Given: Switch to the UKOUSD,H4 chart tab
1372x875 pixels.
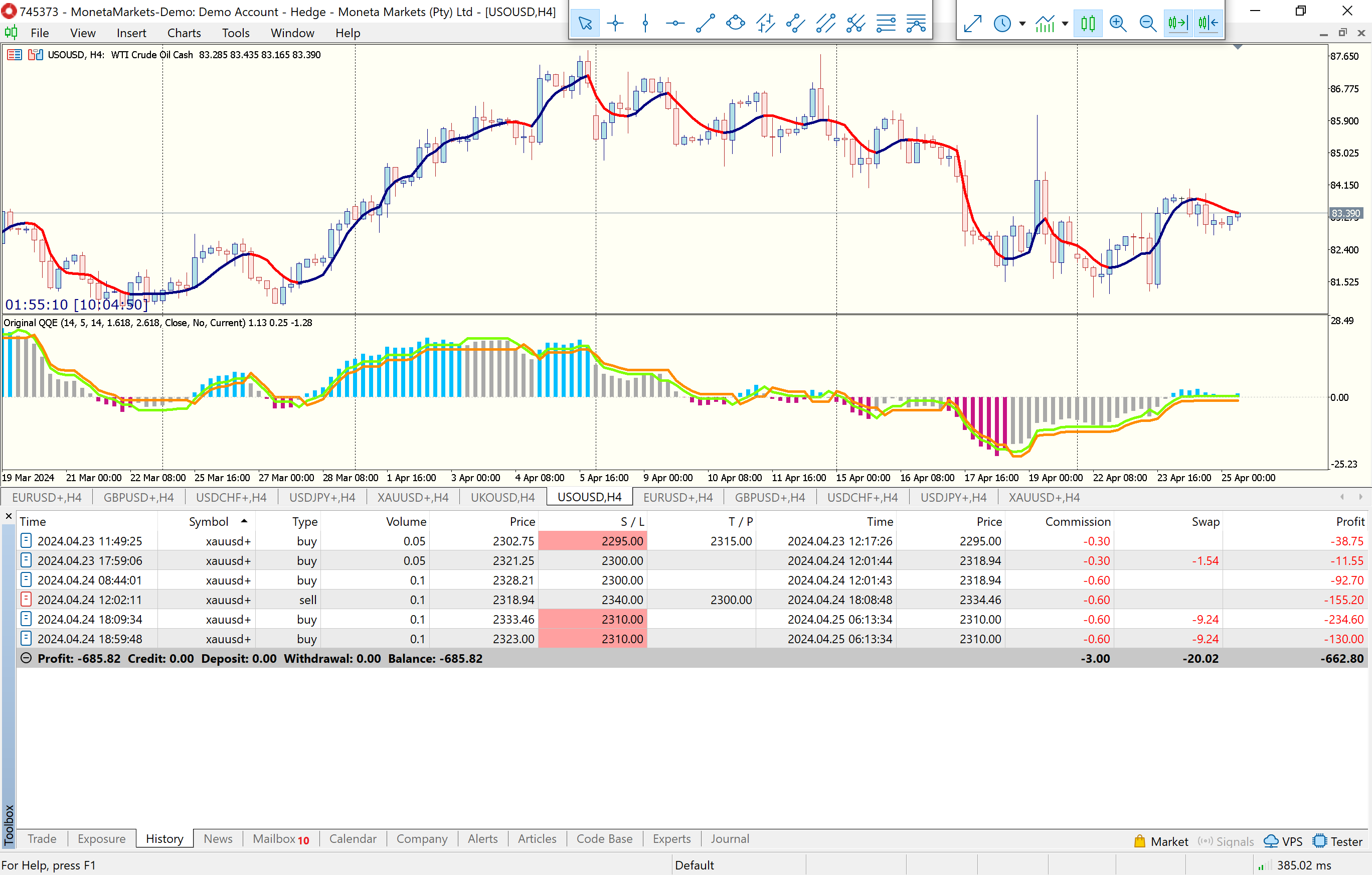Looking at the screenshot, I should (502, 497).
